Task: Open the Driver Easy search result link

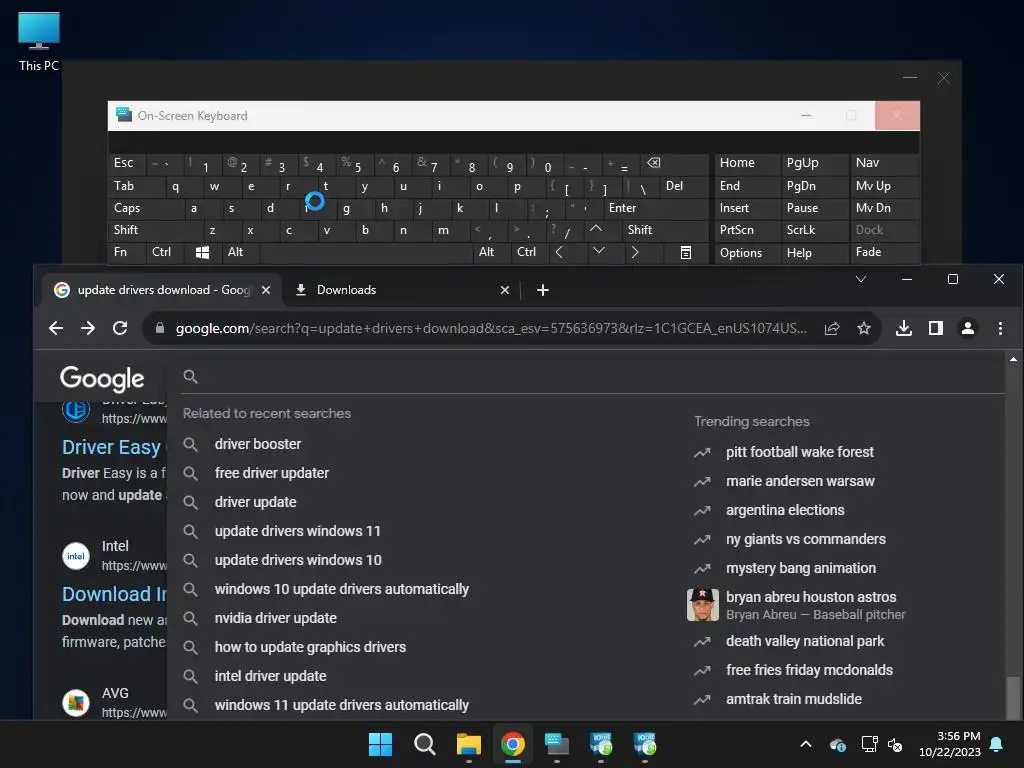Action: click(x=114, y=447)
